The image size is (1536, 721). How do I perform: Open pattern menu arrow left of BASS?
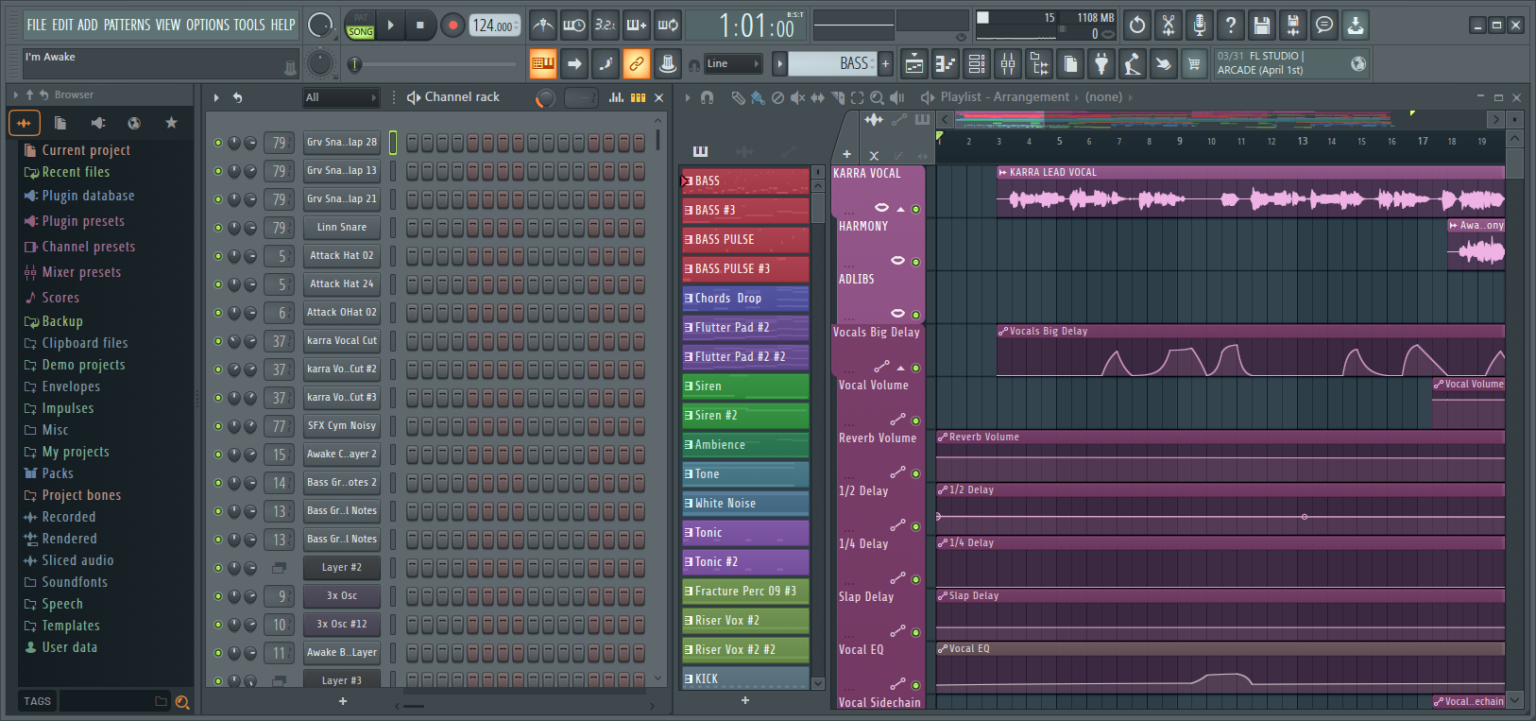[781, 64]
